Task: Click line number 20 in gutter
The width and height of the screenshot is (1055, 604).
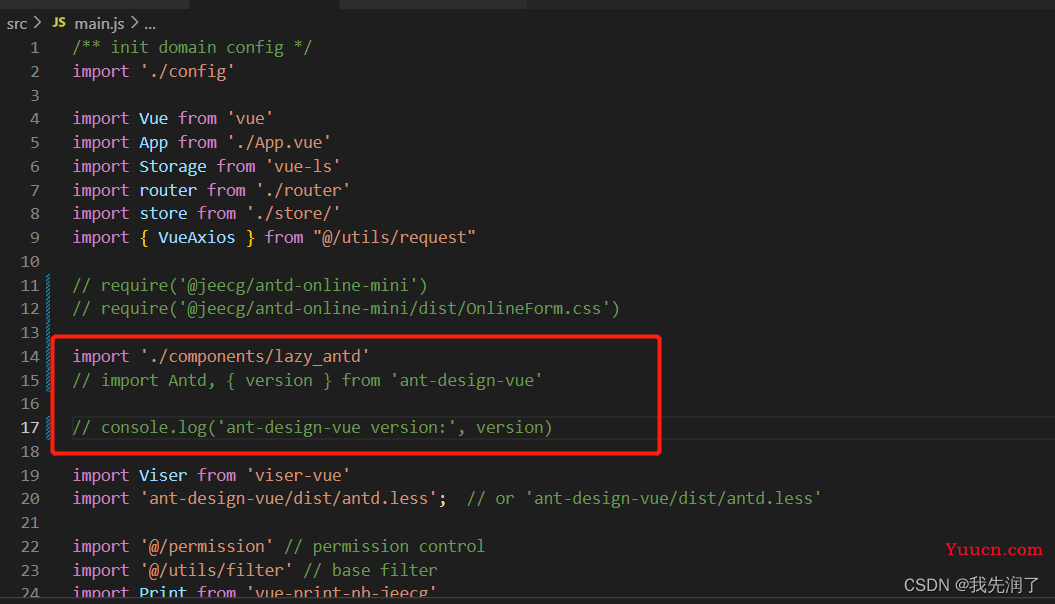Action: [x=30, y=499]
